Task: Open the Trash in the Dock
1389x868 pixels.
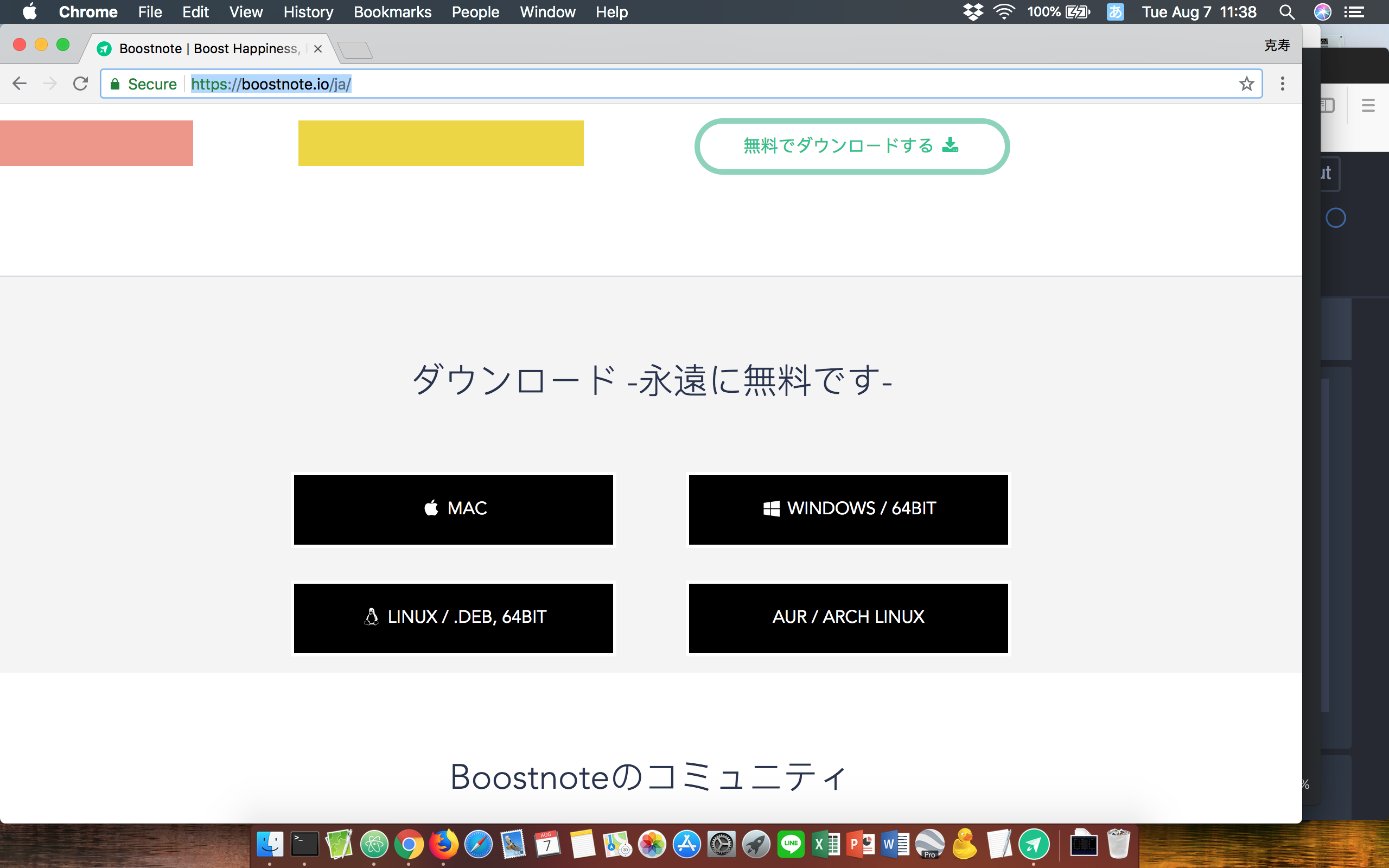Action: (x=1118, y=845)
